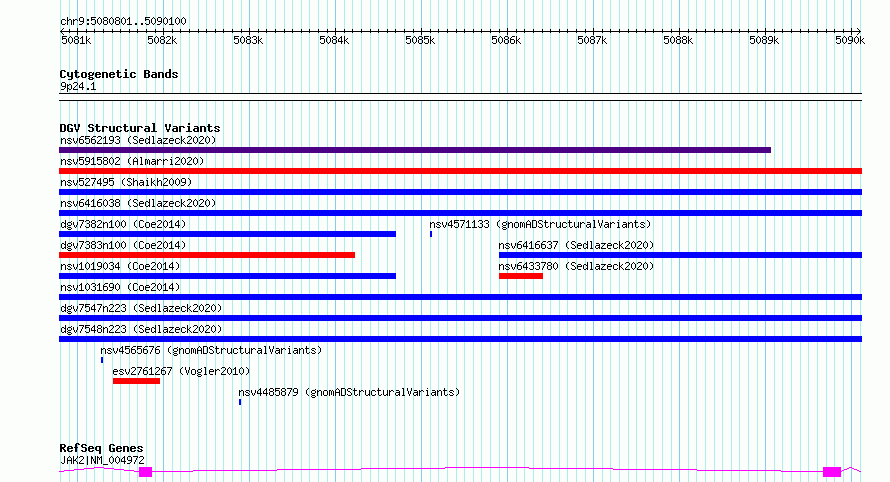The width and height of the screenshot is (890, 482).
Task: Click the 9p24.1 cytogenetic band label
Action: click(78, 87)
